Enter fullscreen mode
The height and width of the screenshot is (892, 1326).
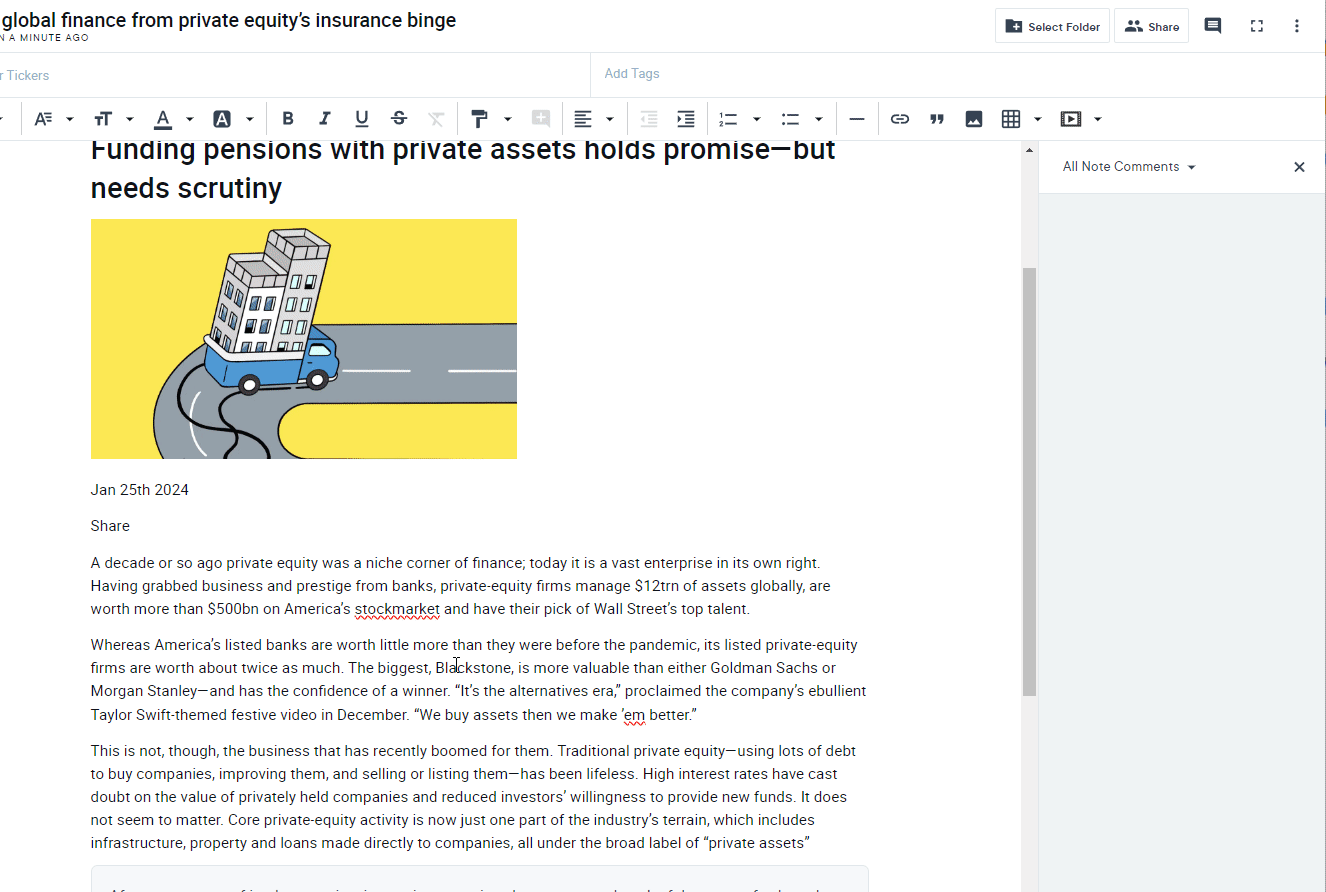pyautogui.click(x=1257, y=26)
